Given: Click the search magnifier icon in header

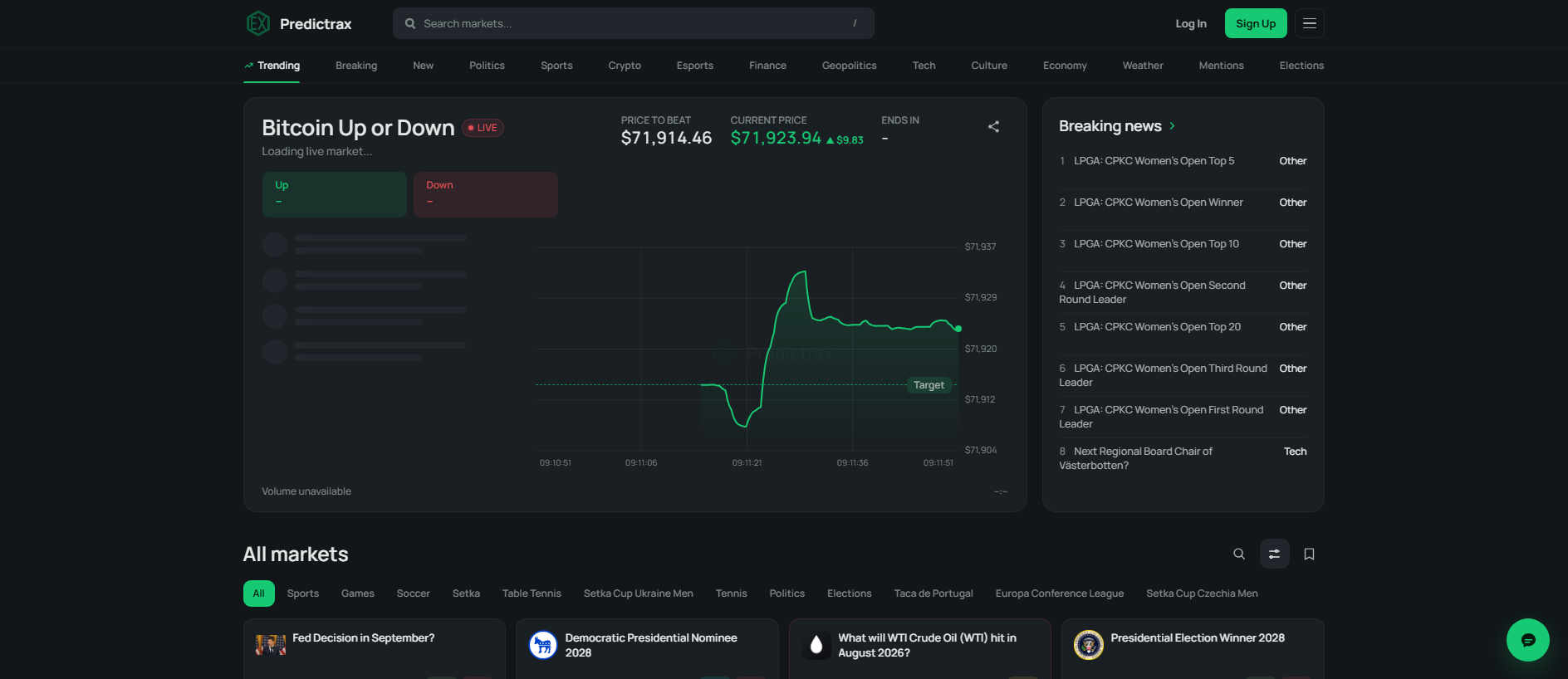Looking at the screenshot, I should [x=410, y=23].
